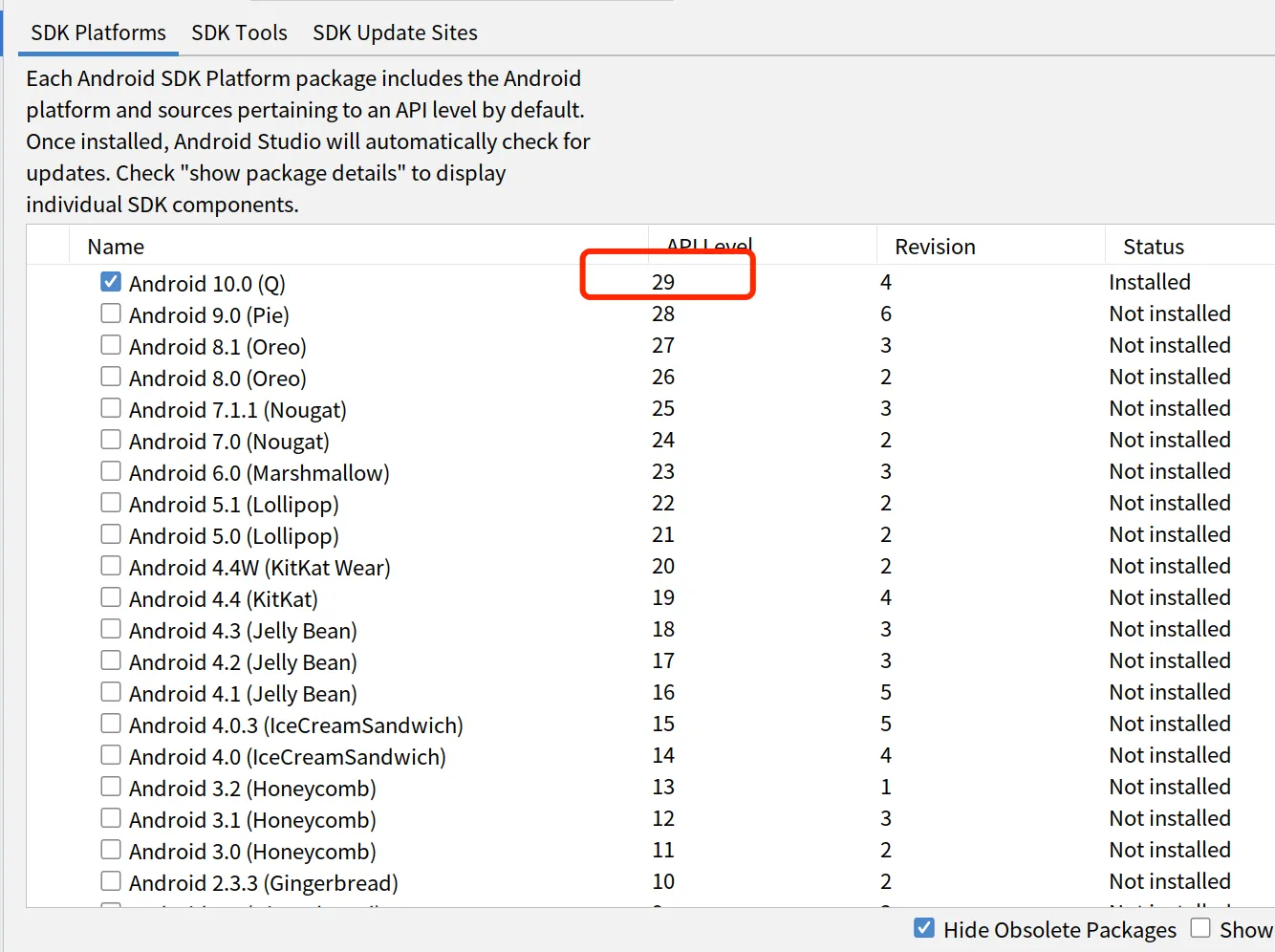Select the Android 4.4W (KitKat Wear) checkbox
Screen dimensions: 1275x952
111,566
